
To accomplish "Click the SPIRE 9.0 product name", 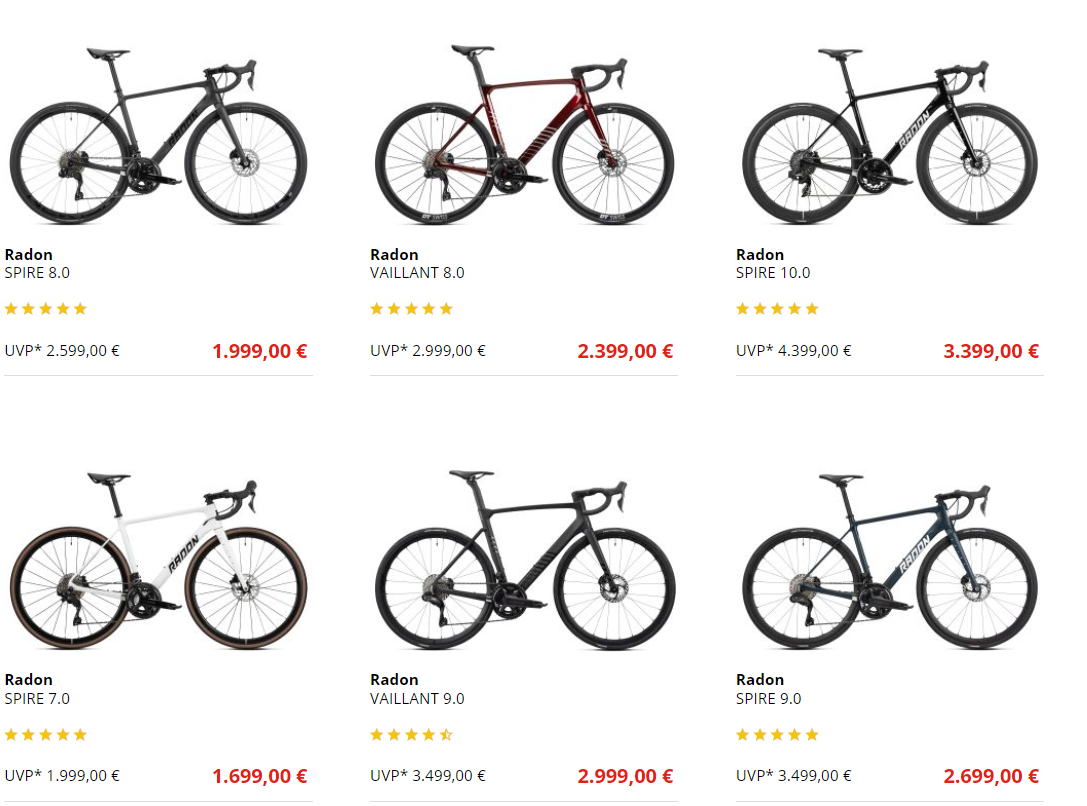I will [x=768, y=699].
